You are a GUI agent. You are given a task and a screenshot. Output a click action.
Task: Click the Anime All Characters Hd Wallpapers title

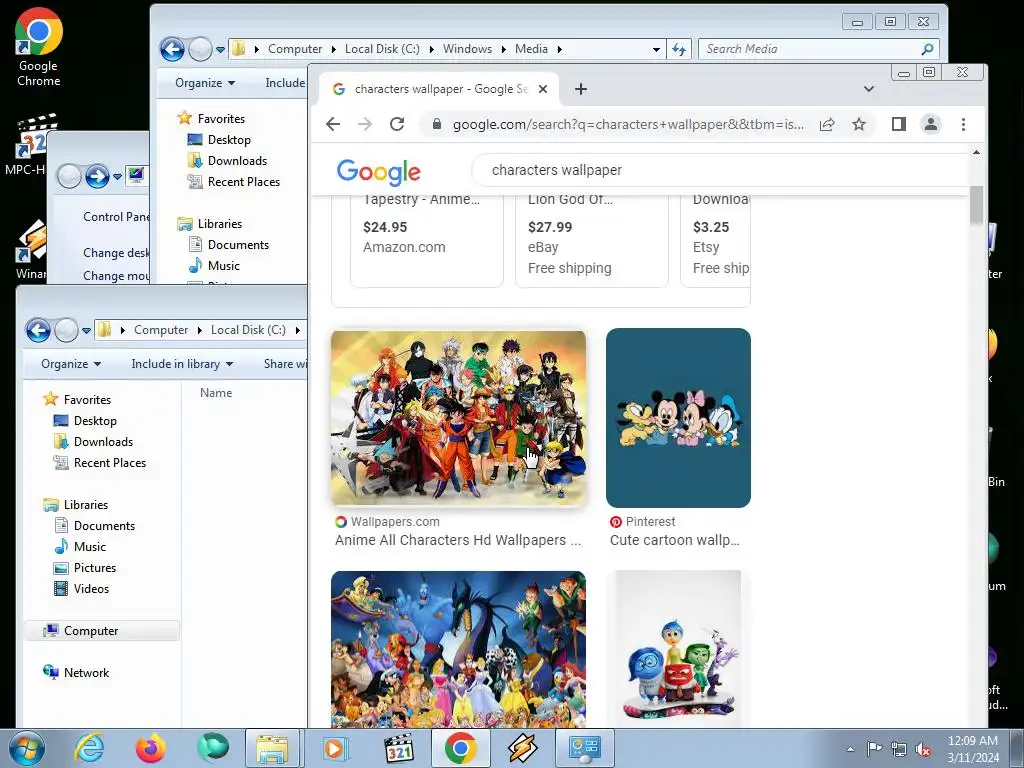[458, 540]
